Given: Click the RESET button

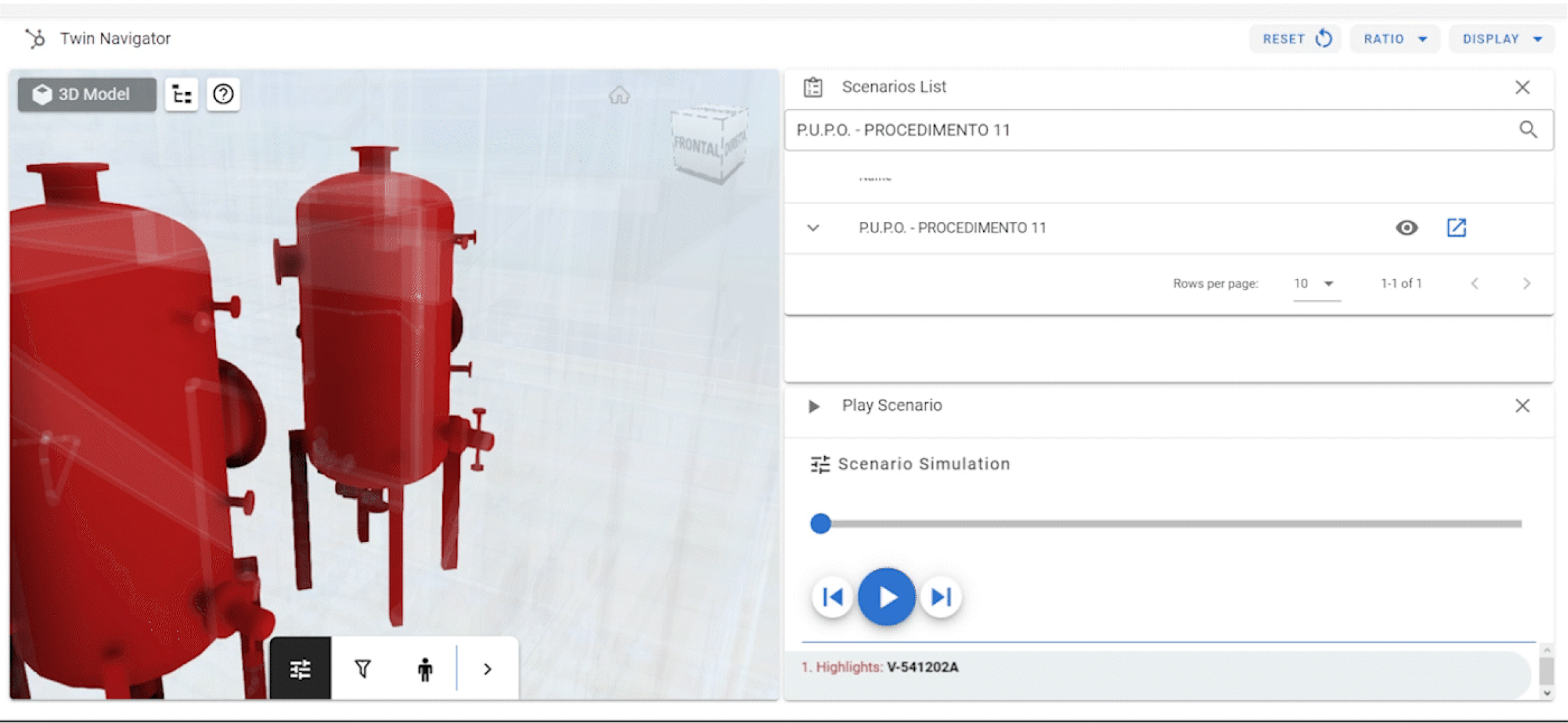Looking at the screenshot, I should click(1295, 38).
